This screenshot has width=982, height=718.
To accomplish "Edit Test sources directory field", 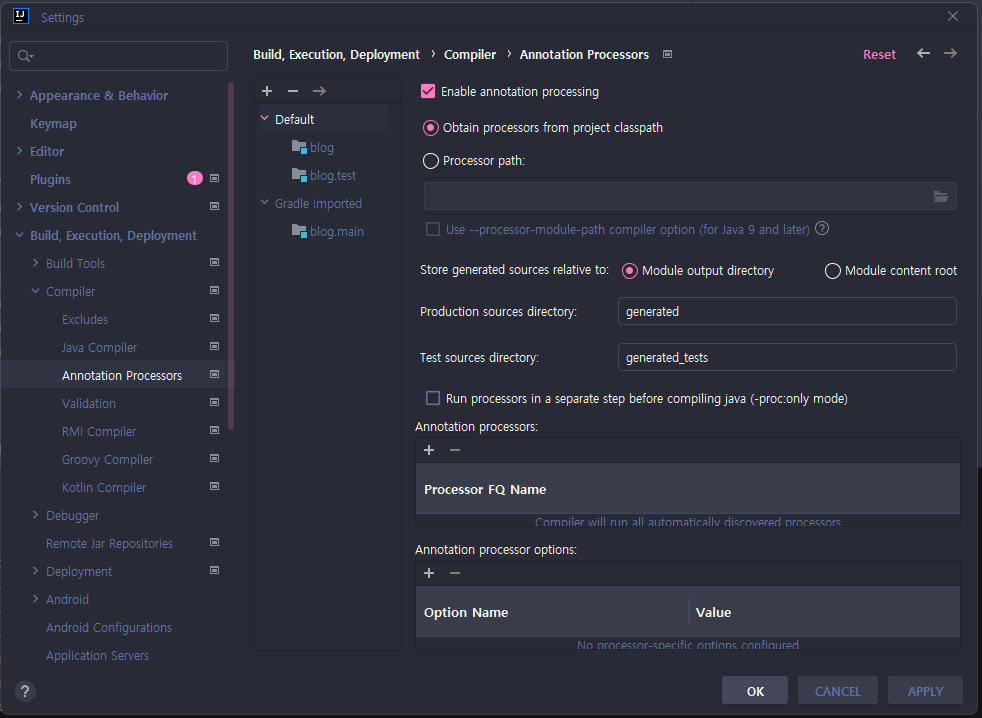I will point(787,357).
